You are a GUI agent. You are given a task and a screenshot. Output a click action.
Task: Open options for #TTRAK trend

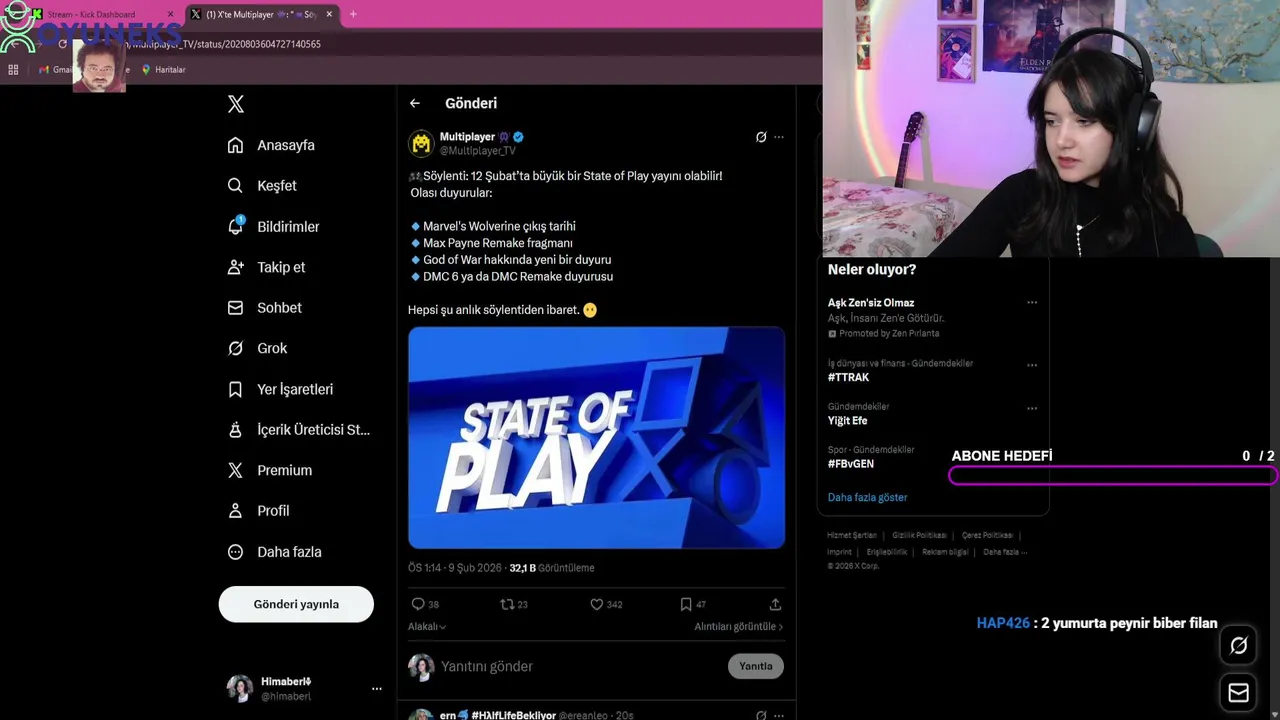(x=1032, y=365)
